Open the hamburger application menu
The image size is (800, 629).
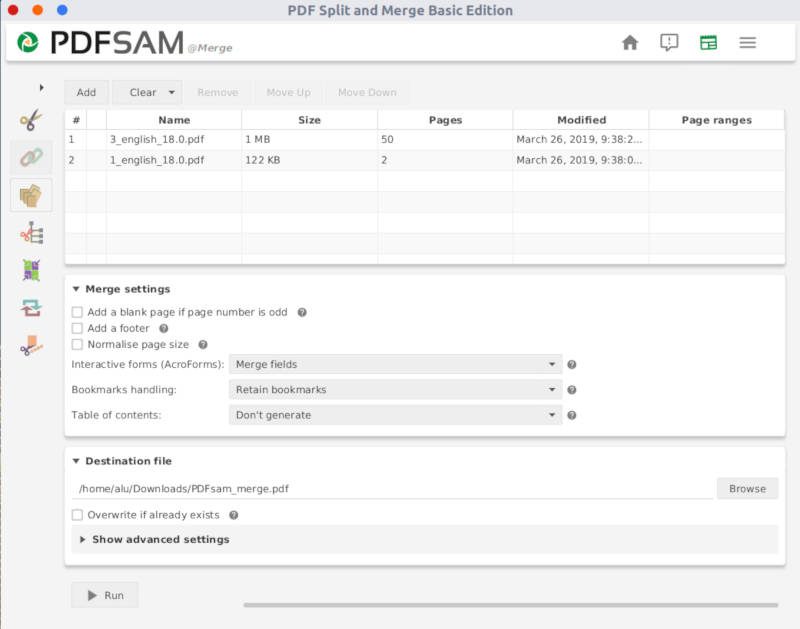747,42
